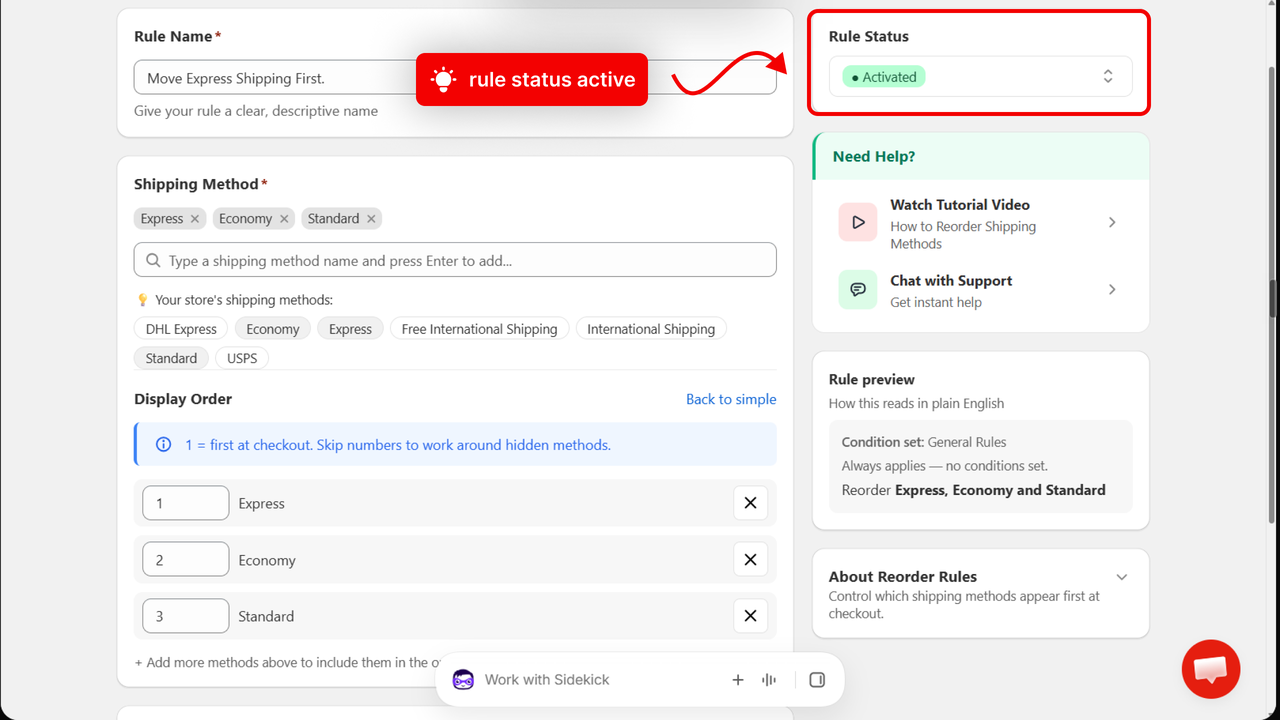The width and height of the screenshot is (1280, 720).
Task: Edit the order number for Express
Action: tap(186, 503)
